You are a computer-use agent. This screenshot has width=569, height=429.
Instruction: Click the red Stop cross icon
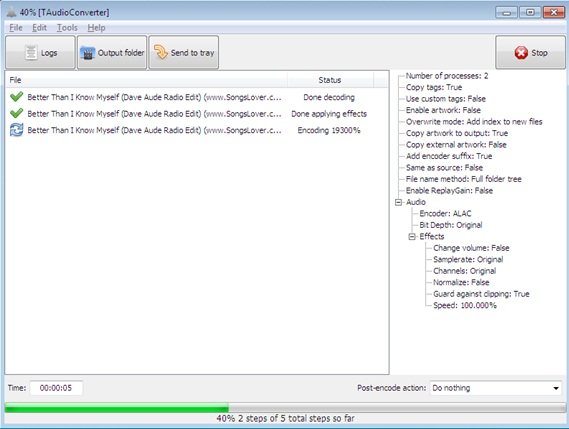pos(521,53)
